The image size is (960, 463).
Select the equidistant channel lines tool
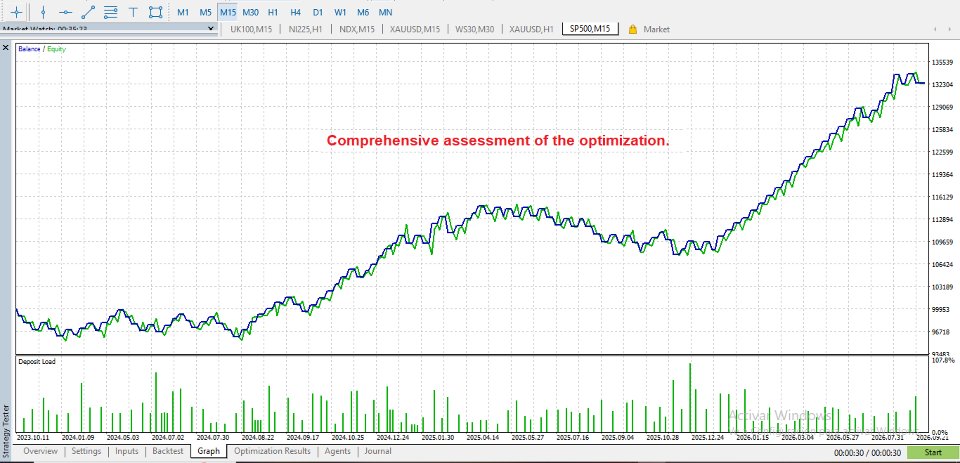[x=111, y=12]
